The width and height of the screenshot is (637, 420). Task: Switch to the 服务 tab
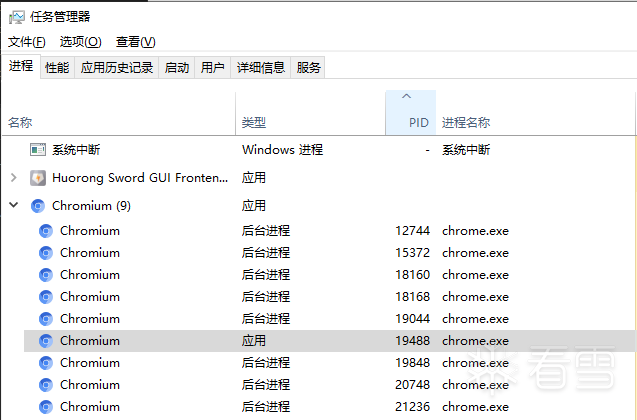pos(308,67)
